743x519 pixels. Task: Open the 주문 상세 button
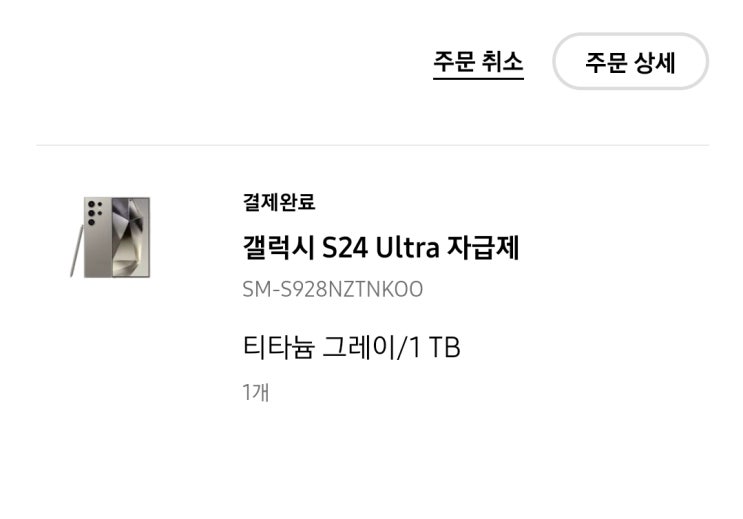tap(630, 61)
